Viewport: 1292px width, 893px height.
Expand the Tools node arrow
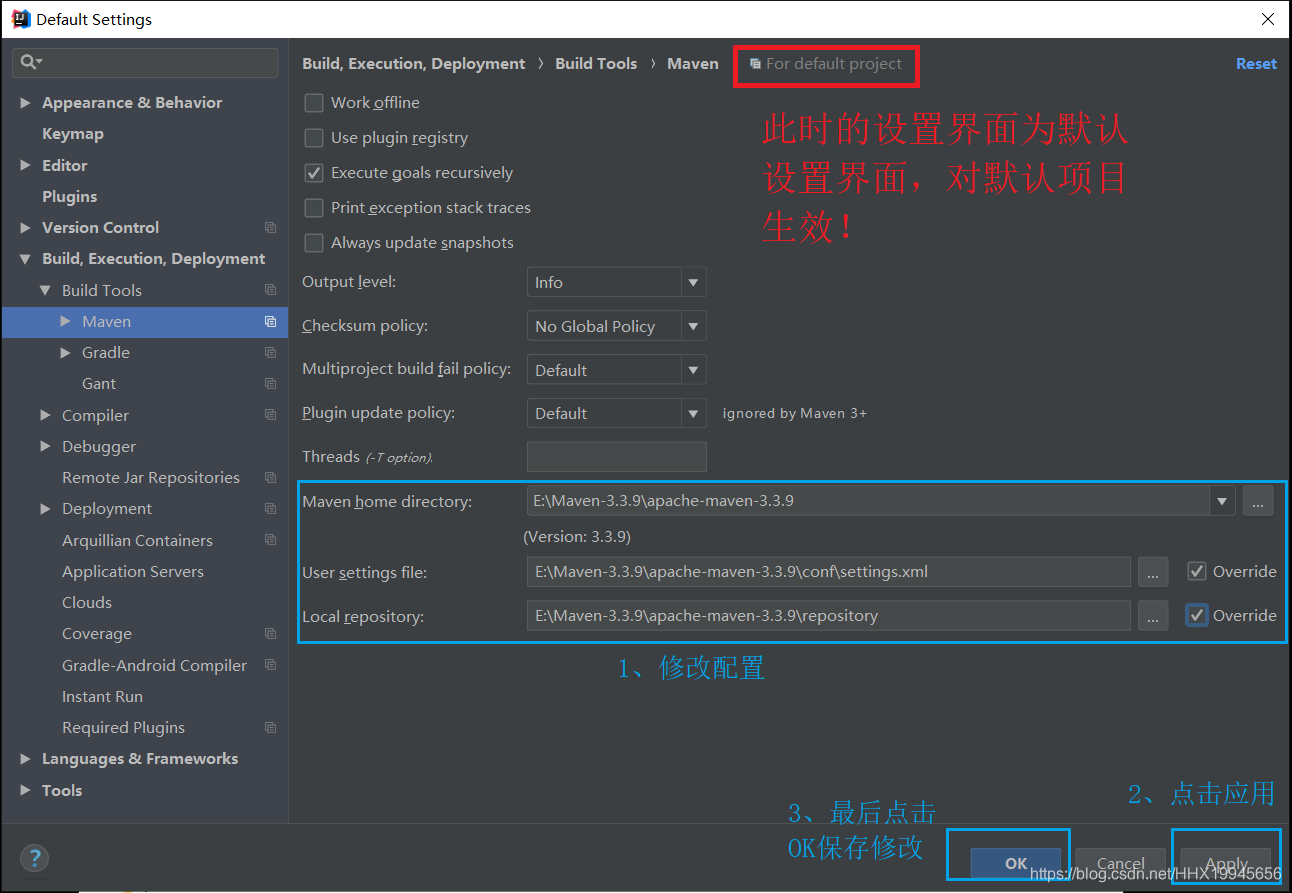point(26,790)
